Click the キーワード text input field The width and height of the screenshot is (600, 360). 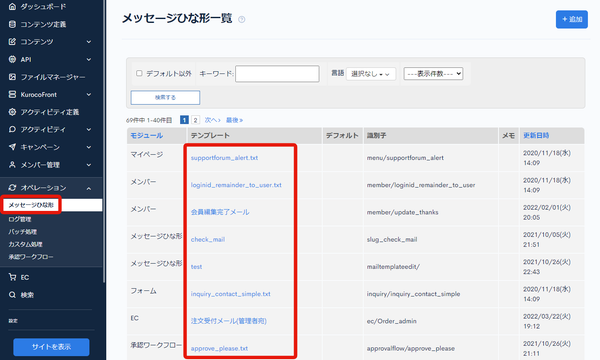277,73
